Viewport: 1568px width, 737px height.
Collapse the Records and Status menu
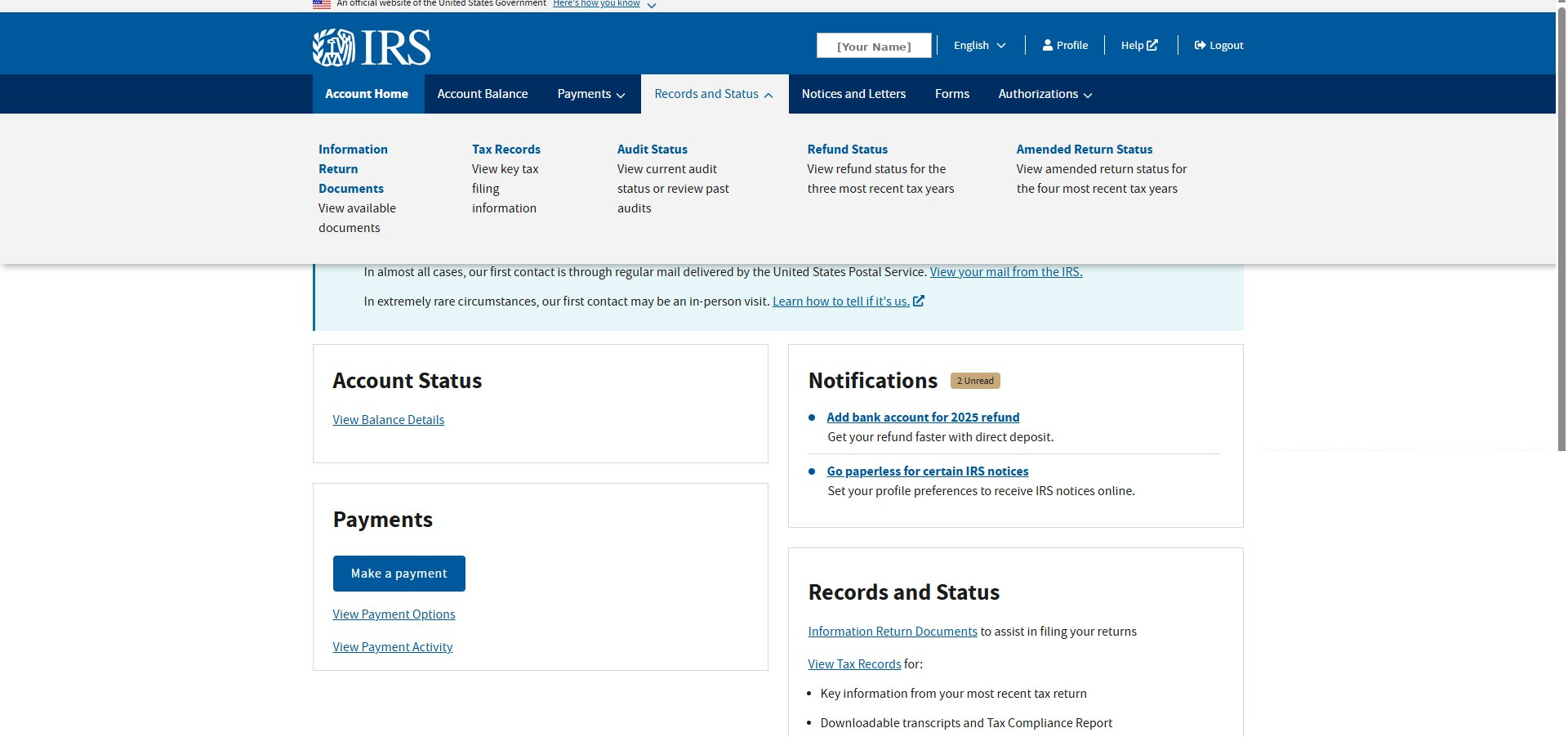(714, 94)
